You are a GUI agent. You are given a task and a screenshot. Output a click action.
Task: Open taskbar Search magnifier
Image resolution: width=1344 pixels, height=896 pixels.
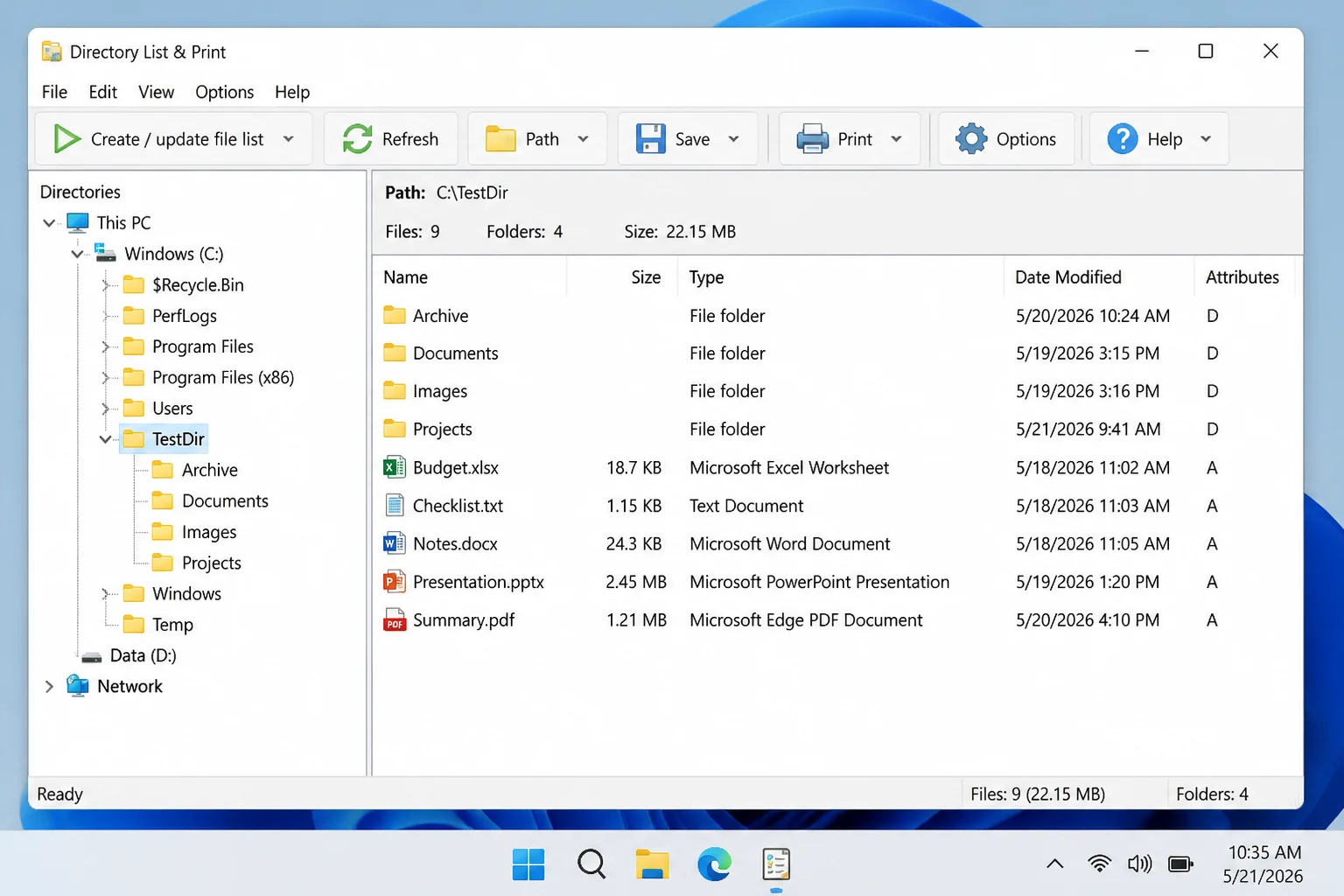click(x=591, y=864)
